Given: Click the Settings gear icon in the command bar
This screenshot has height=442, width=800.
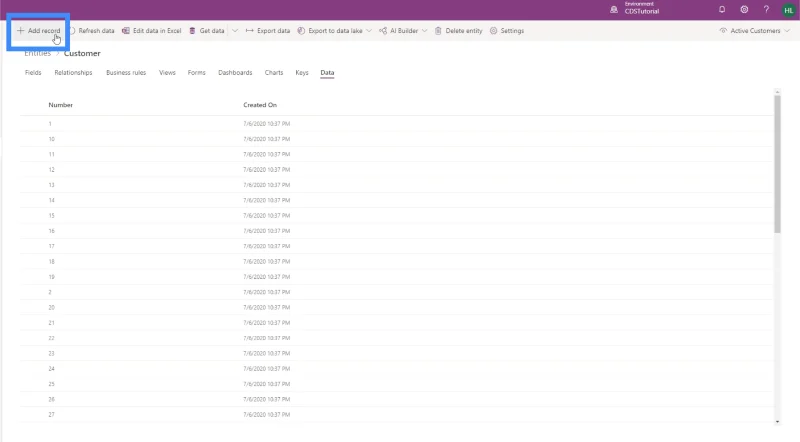Looking at the screenshot, I should [x=493, y=31].
